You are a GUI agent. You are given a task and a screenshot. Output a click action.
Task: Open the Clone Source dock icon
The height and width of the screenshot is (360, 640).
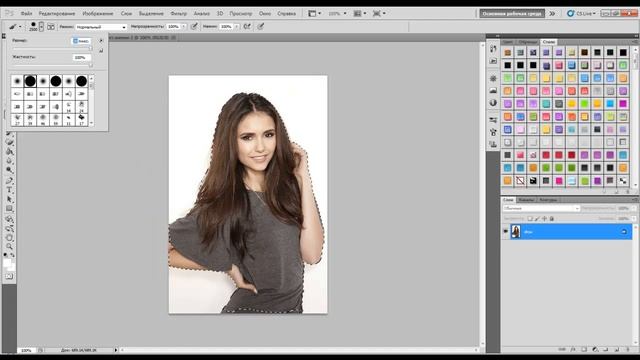coord(493,144)
